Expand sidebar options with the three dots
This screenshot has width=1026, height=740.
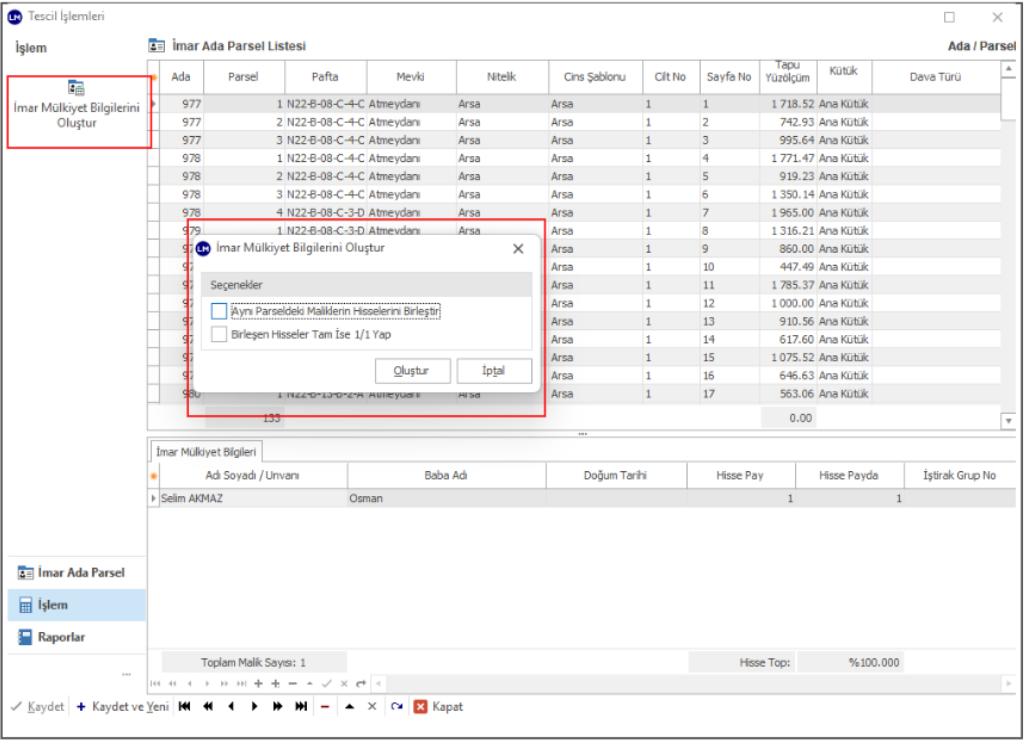coord(126,673)
